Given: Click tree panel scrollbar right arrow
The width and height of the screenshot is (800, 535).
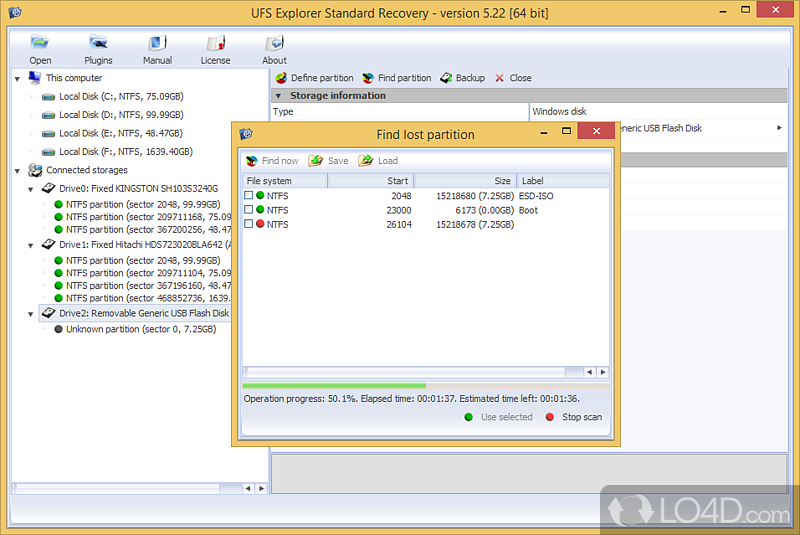Looking at the screenshot, I should (x=261, y=489).
